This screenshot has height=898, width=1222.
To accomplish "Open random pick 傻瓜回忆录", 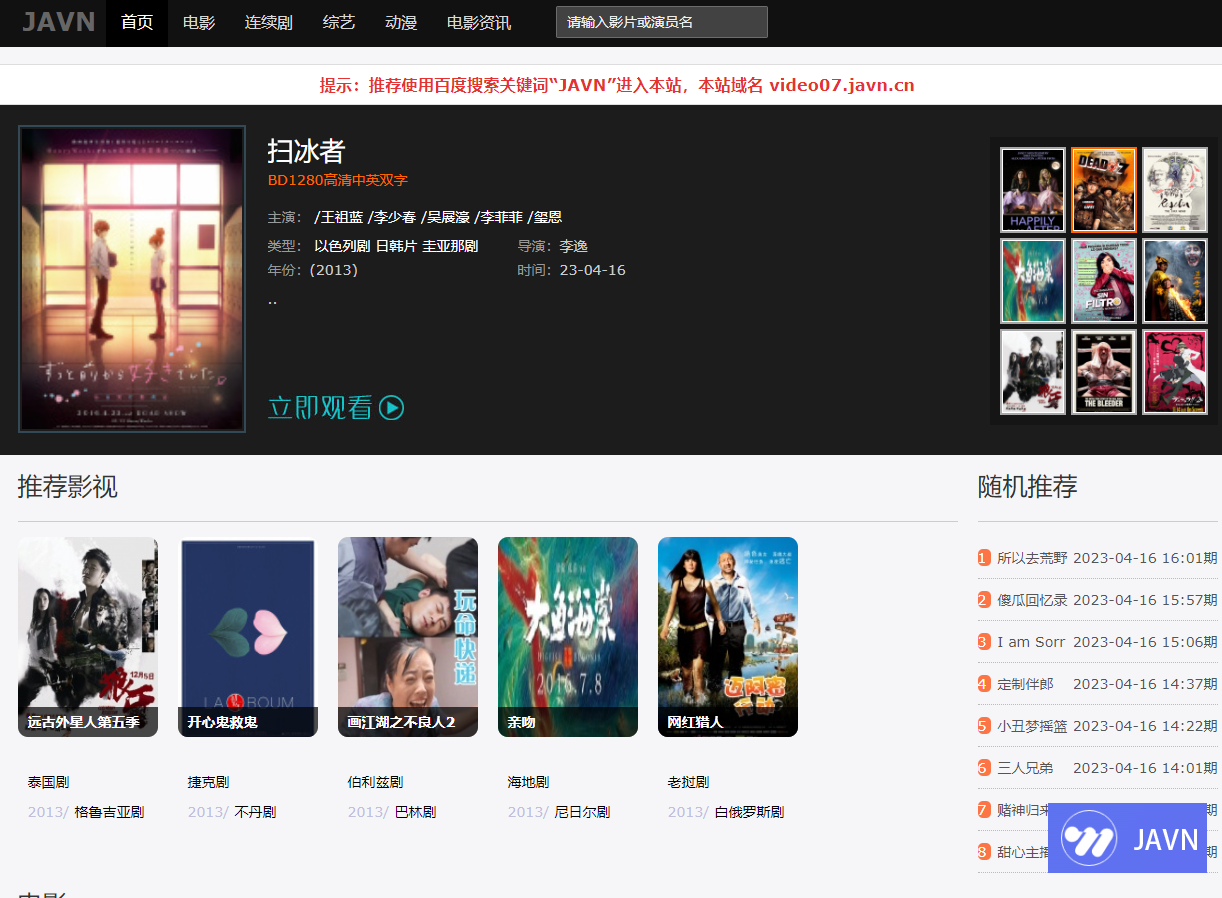I will tap(1032, 600).
